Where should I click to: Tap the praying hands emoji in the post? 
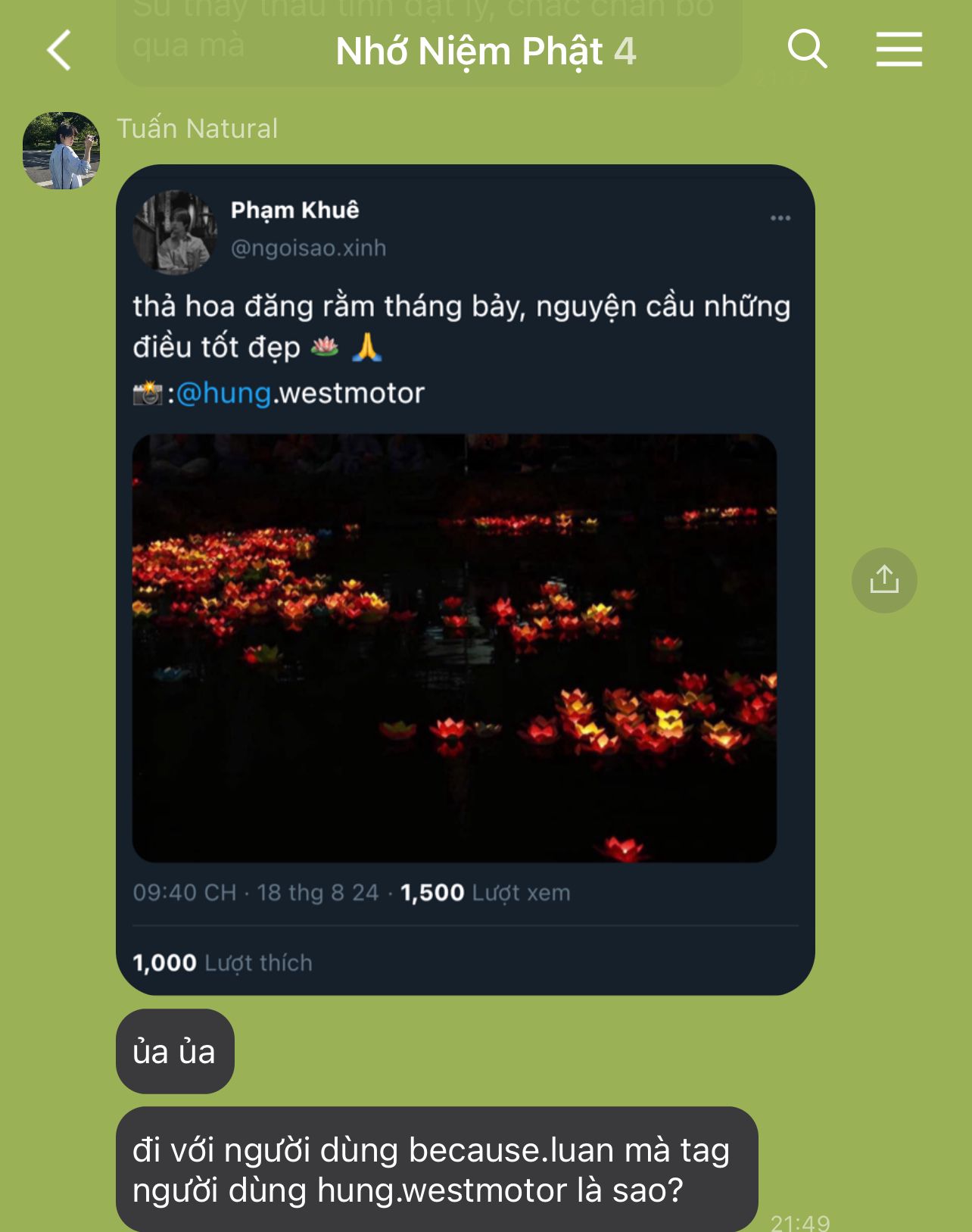point(367,347)
